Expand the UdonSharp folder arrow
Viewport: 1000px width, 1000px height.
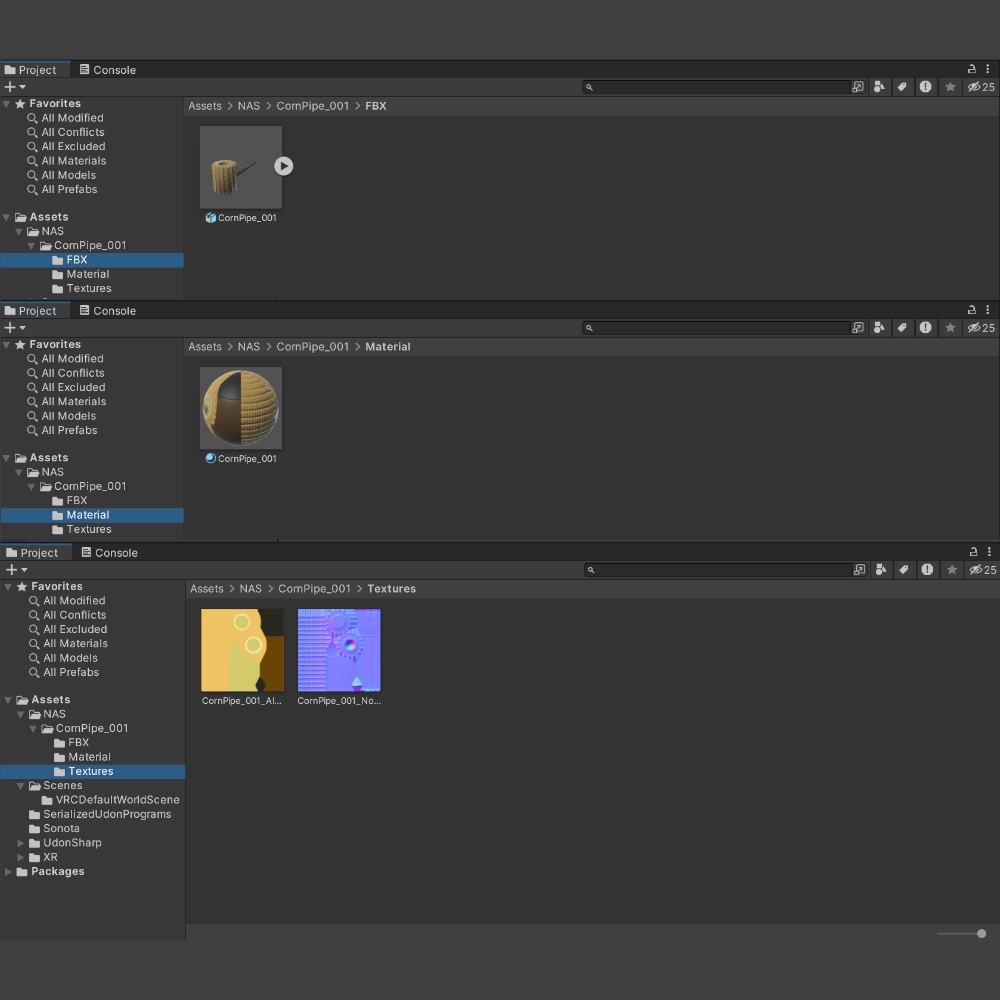(x=20, y=843)
